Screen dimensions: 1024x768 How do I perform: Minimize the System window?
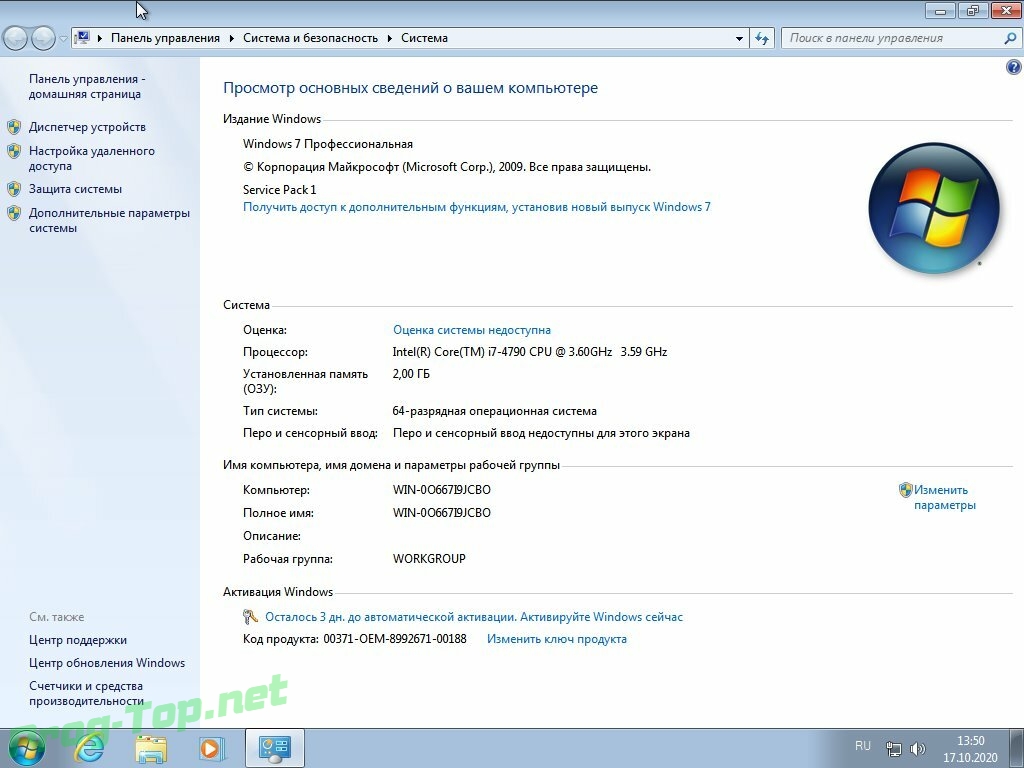coord(940,10)
